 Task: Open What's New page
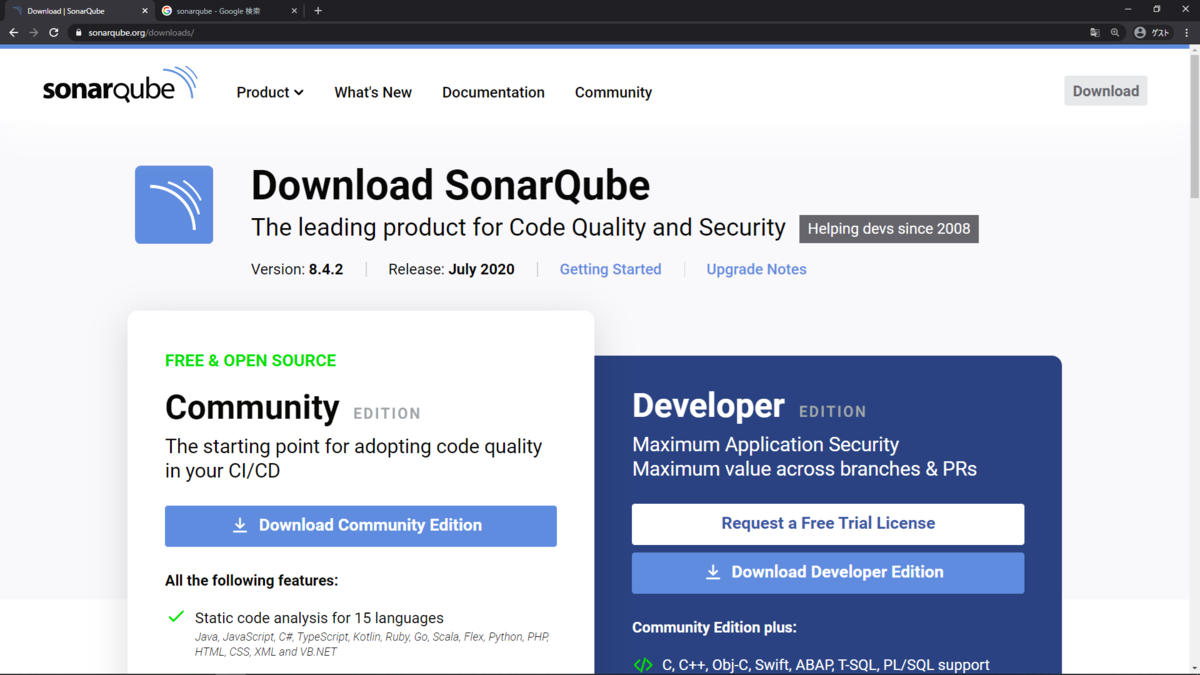click(373, 92)
